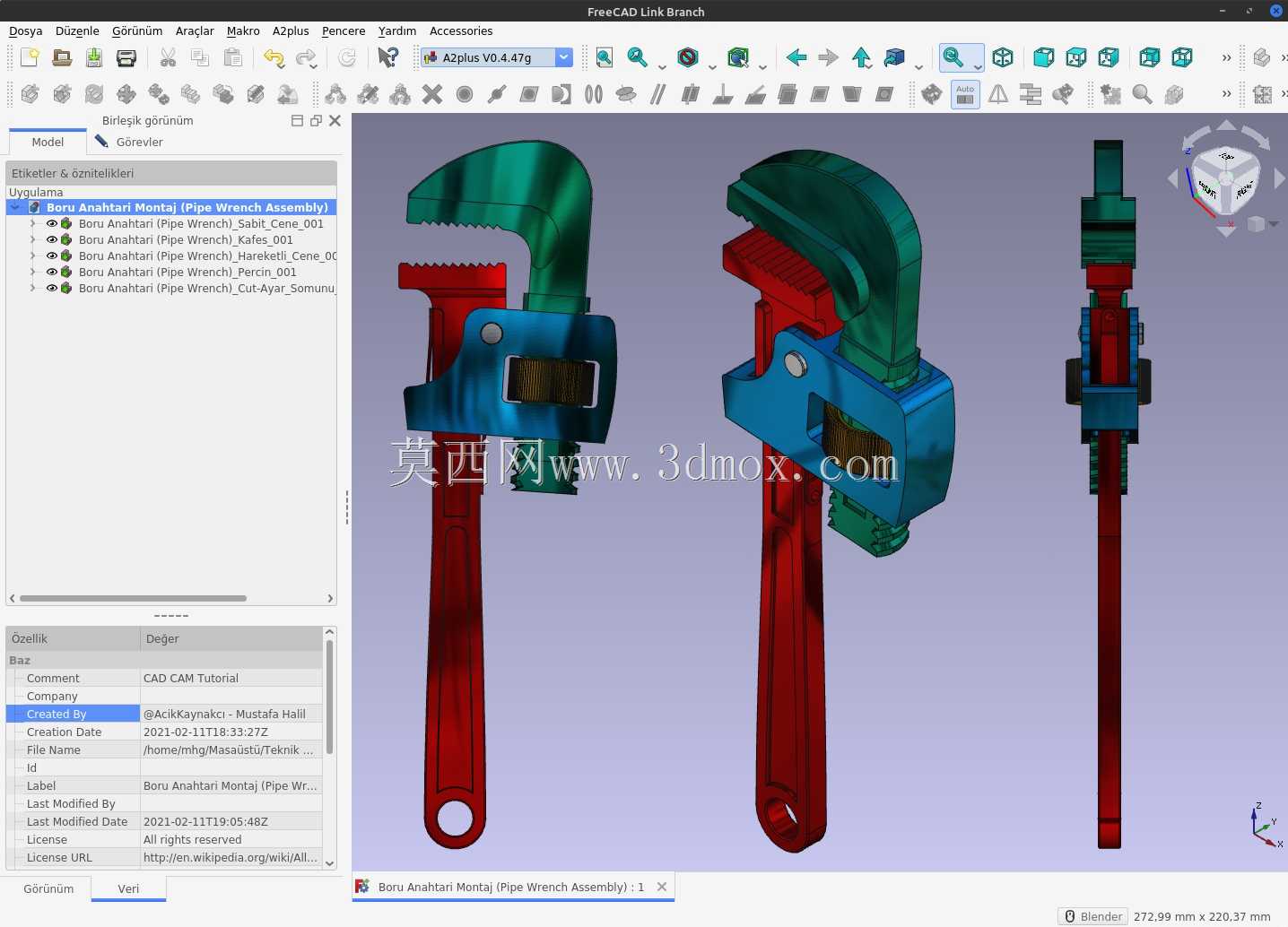
Task: Click the A2plus structure tree icon
Action: 1031,94
